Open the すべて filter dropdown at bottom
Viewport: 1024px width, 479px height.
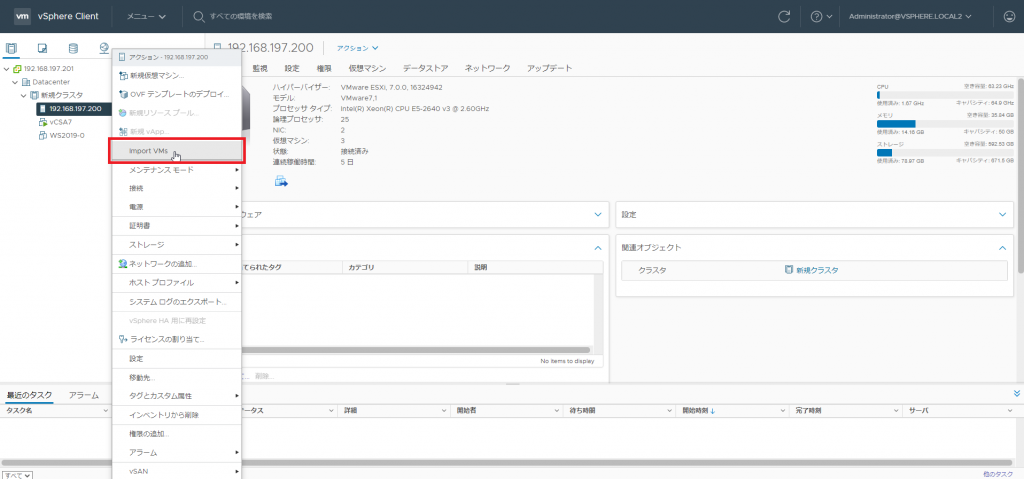(x=18, y=475)
